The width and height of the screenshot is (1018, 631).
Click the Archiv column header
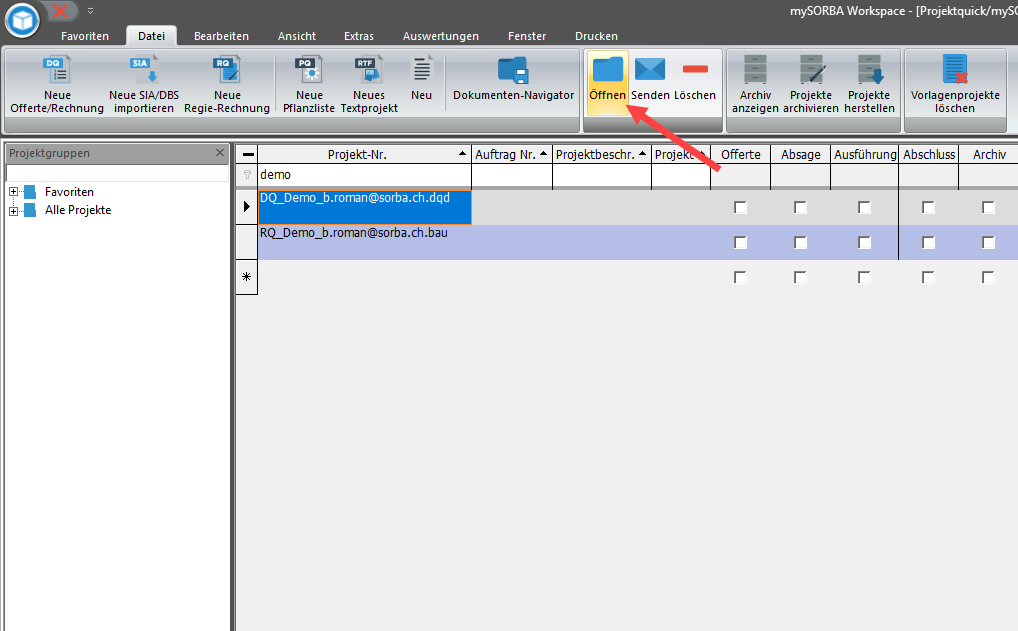(989, 155)
